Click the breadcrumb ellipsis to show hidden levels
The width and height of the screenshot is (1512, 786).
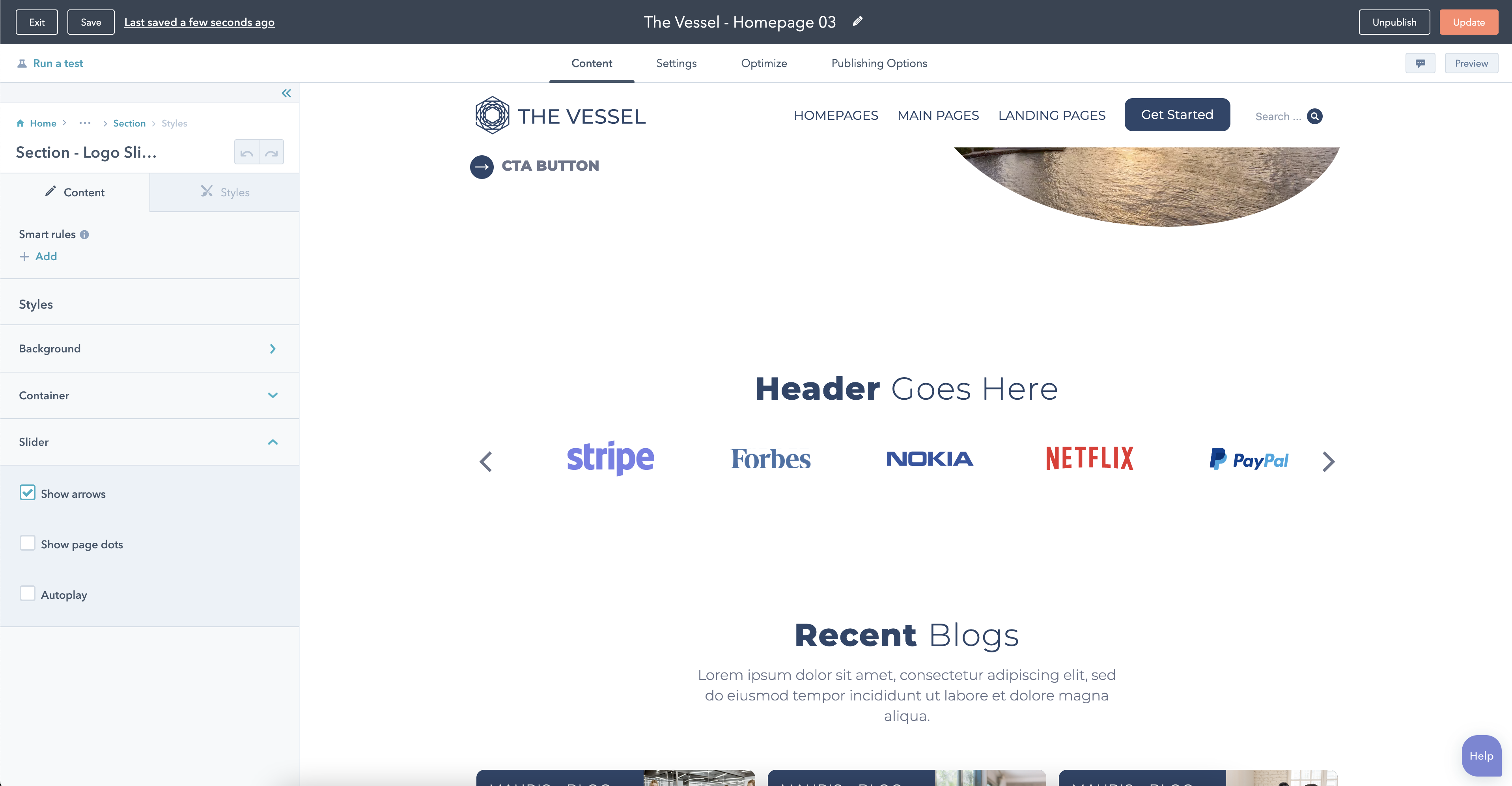click(x=85, y=123)
